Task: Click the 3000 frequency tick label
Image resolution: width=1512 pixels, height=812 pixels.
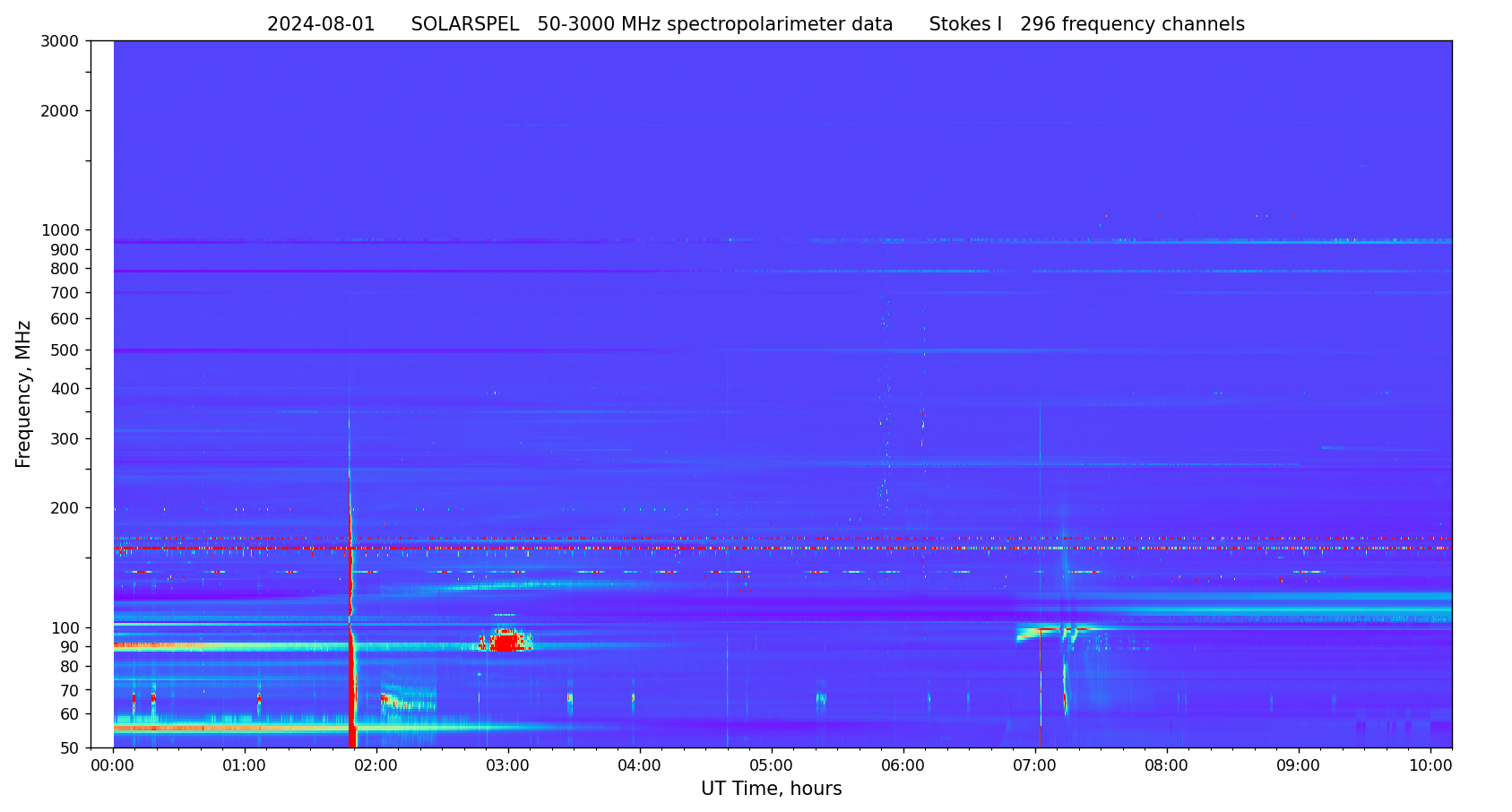Action: pos(60,41)
